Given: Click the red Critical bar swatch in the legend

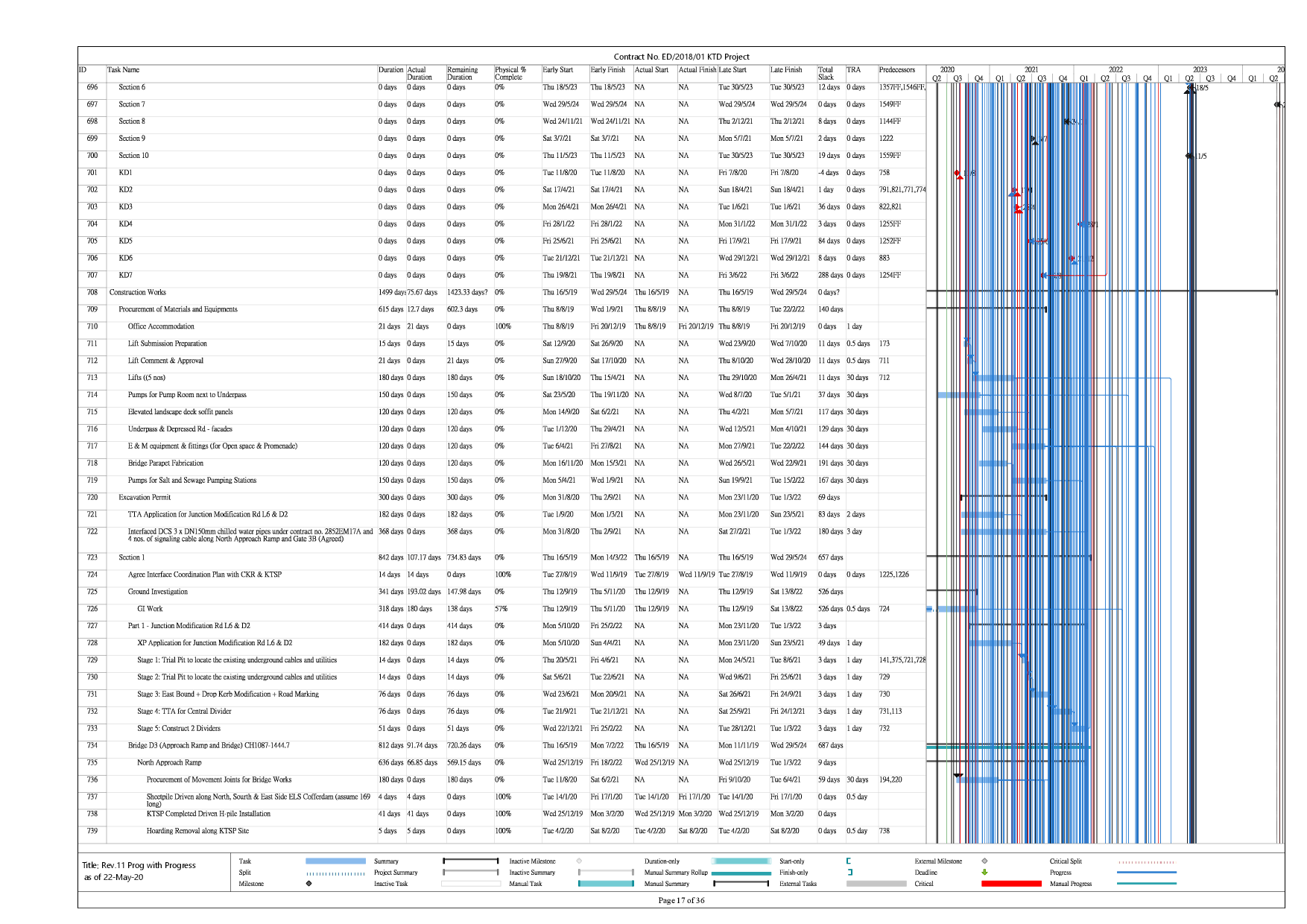Looking at the screenshot, I should point(1010,884).
